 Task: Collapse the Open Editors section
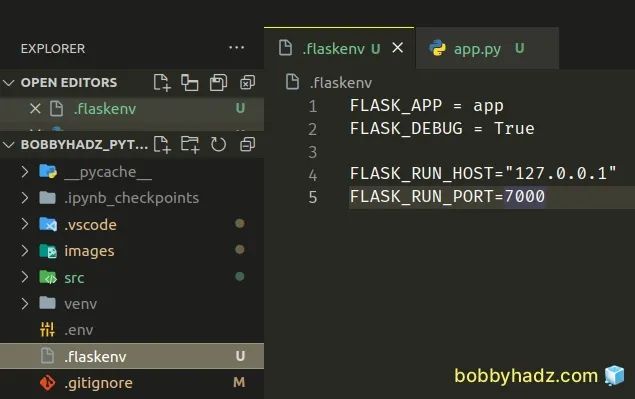click(9, 83)
